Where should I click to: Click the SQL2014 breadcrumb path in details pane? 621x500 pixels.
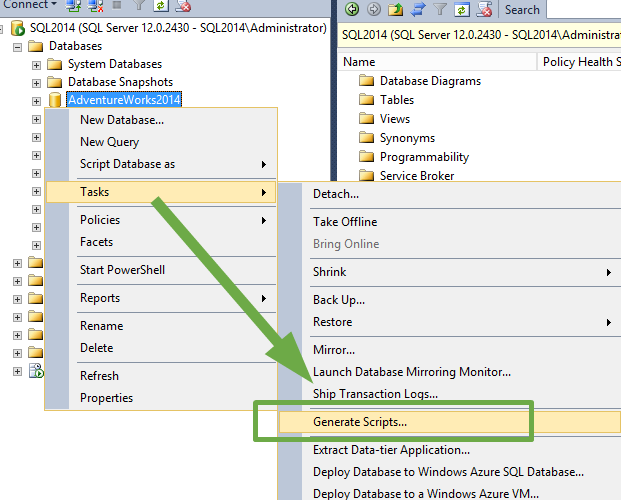coord(481,35)
